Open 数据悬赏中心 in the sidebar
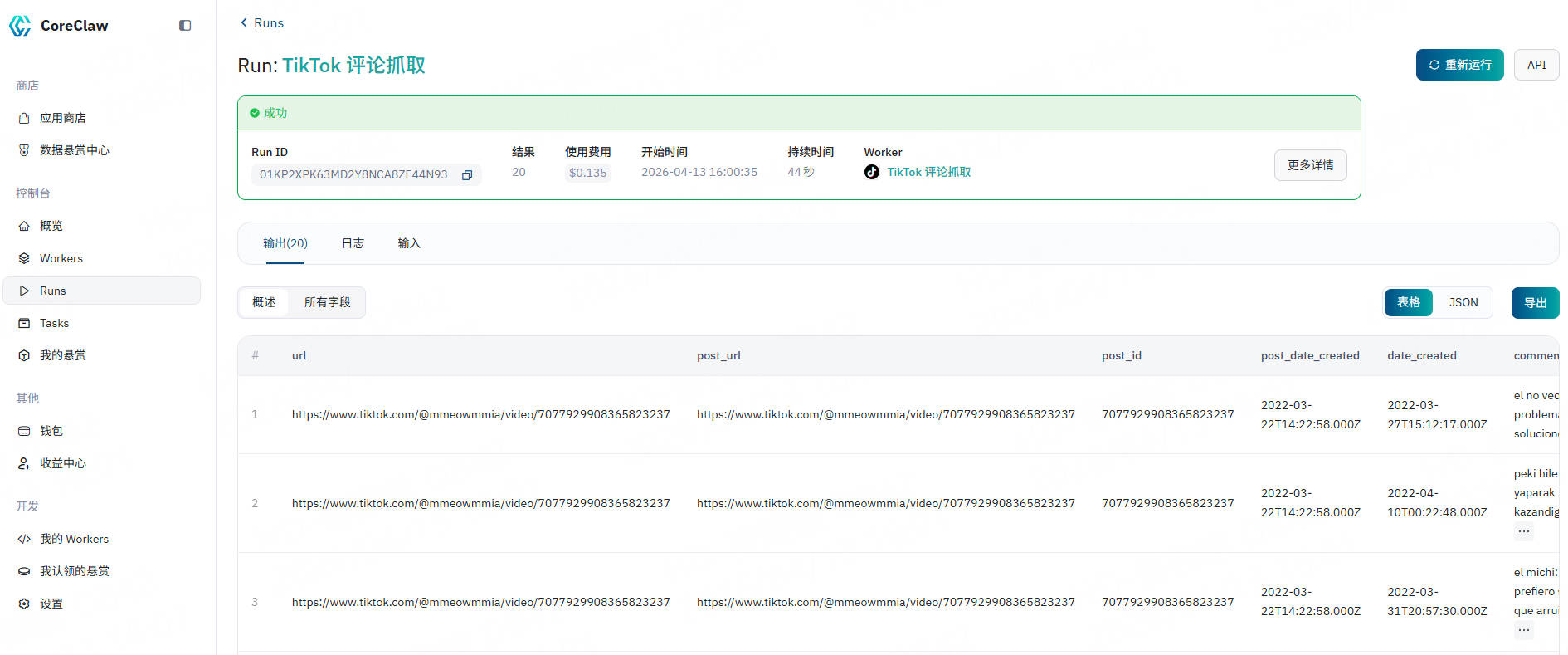This screenshot has width=1568, height=655. pos(74,150)
